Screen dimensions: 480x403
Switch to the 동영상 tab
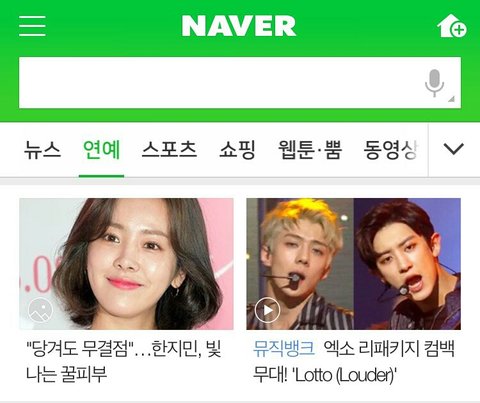coord(391,150)
